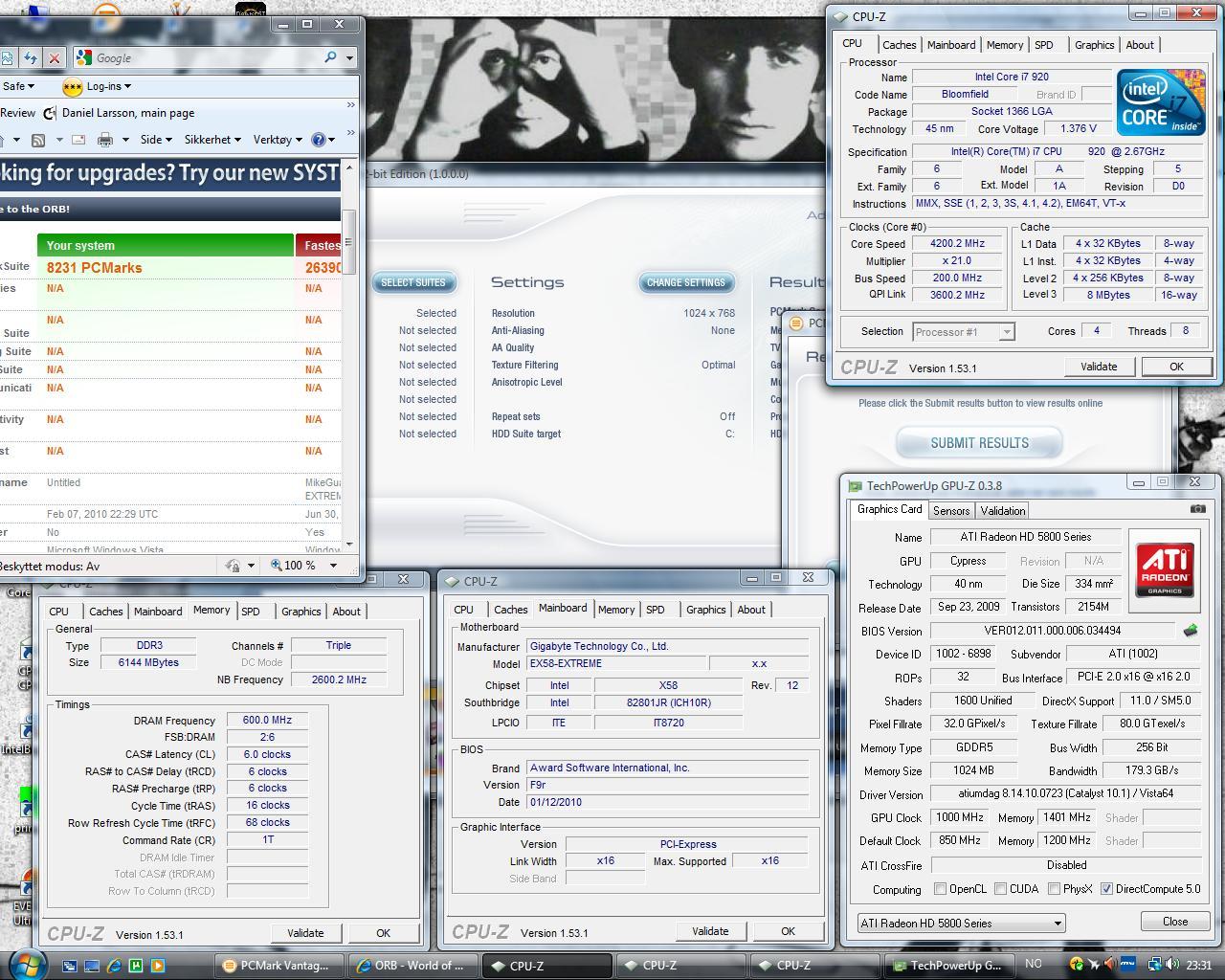Toggle the CUDA checkbox in GPU-Z
Viewport: 1225px width, 980px height.
tap(1000, 889)
